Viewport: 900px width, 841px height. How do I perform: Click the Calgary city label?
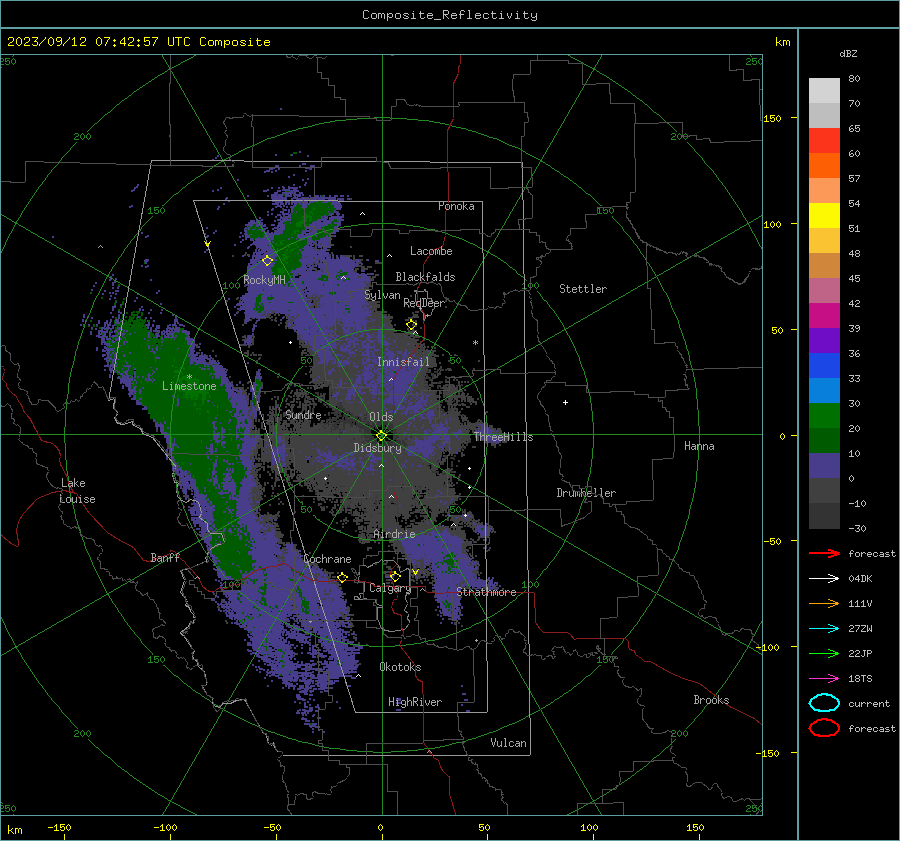pos(390,588)
